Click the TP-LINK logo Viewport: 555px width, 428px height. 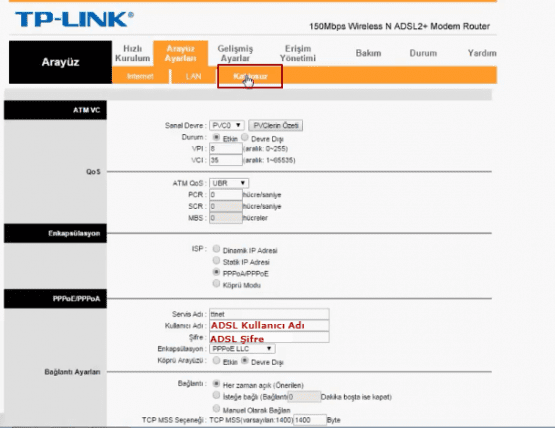pos(74,19)
